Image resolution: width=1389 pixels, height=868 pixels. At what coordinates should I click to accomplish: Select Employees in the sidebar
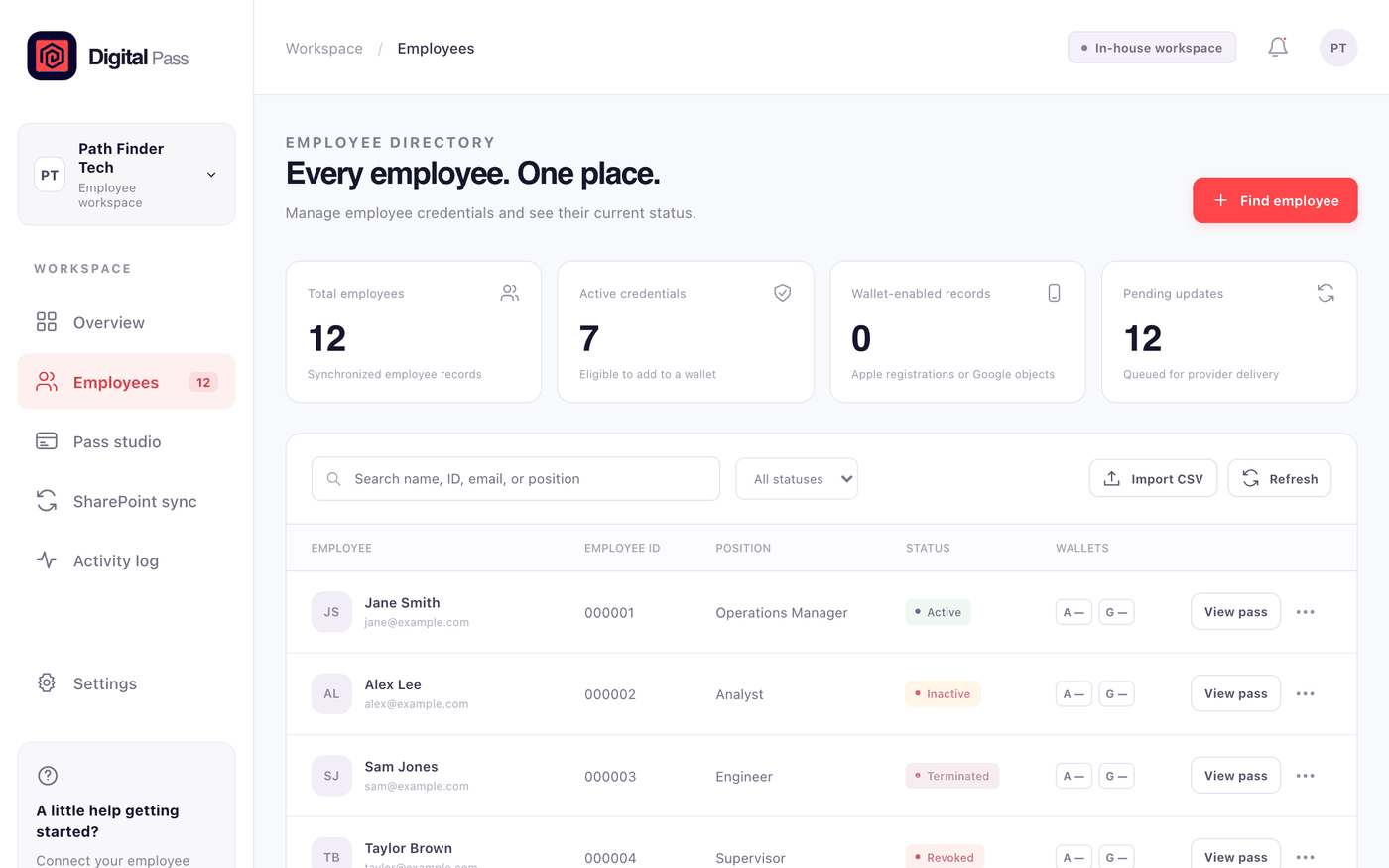(x=126, y=382)
